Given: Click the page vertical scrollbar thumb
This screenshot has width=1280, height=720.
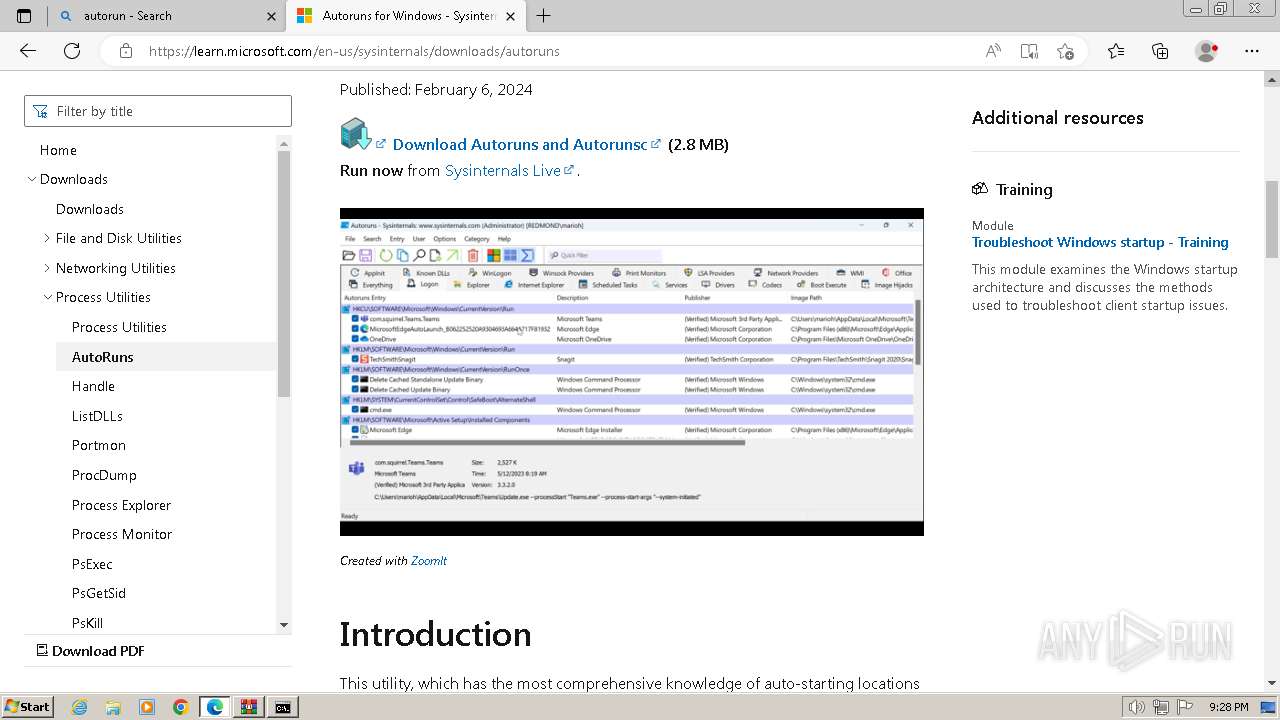Looking at the screenshot, I should [1272, 219].
